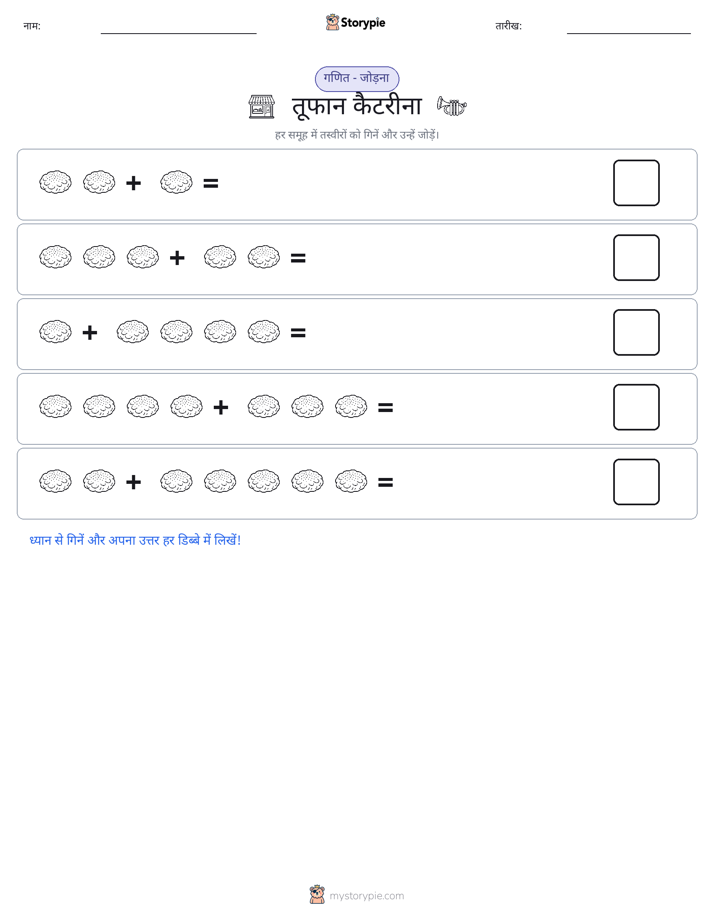Open the mystorypie.com footer link
This screenshot has height=924, width=714.
366,896
